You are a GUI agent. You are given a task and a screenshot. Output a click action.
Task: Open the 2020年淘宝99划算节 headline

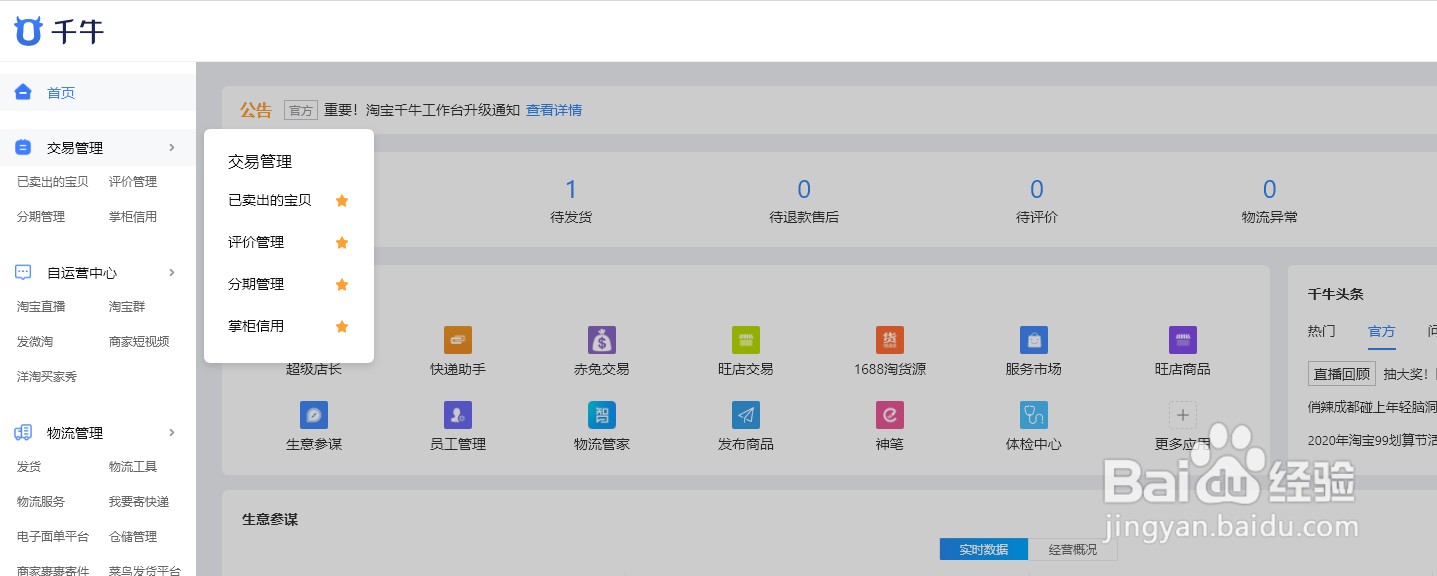[1372, 440]
